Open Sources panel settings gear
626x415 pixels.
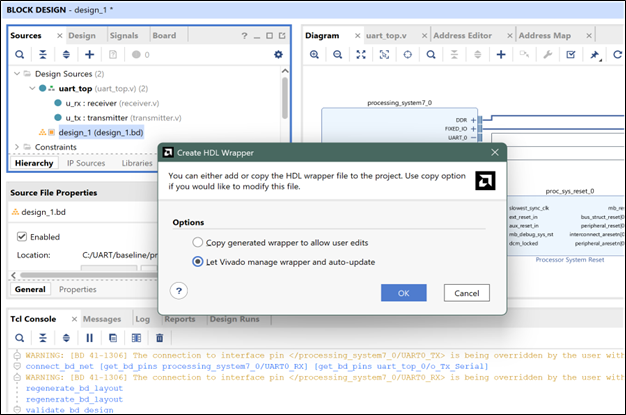coord(278,55)
